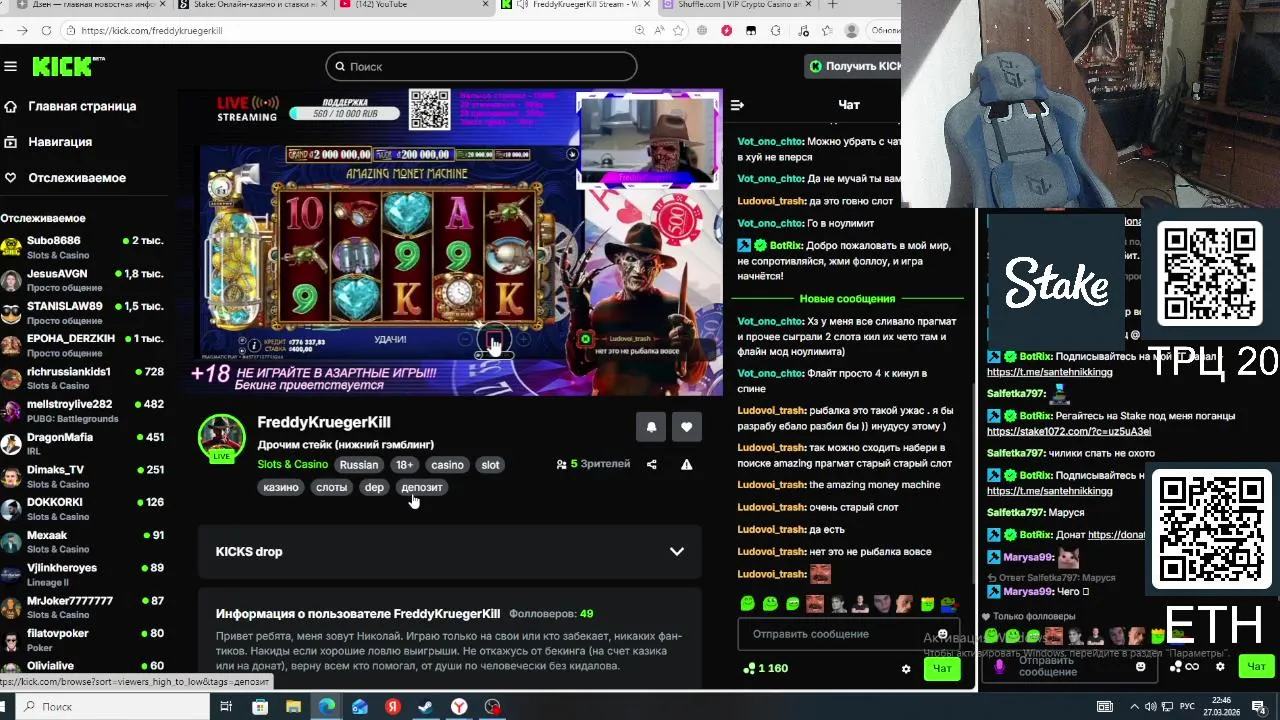Open emoji picker in main chat input

(x=942, y=634)
